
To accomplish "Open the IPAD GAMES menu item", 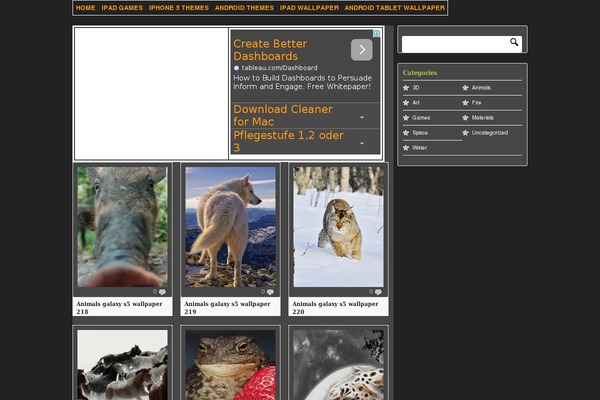I will tap(122, 8).
